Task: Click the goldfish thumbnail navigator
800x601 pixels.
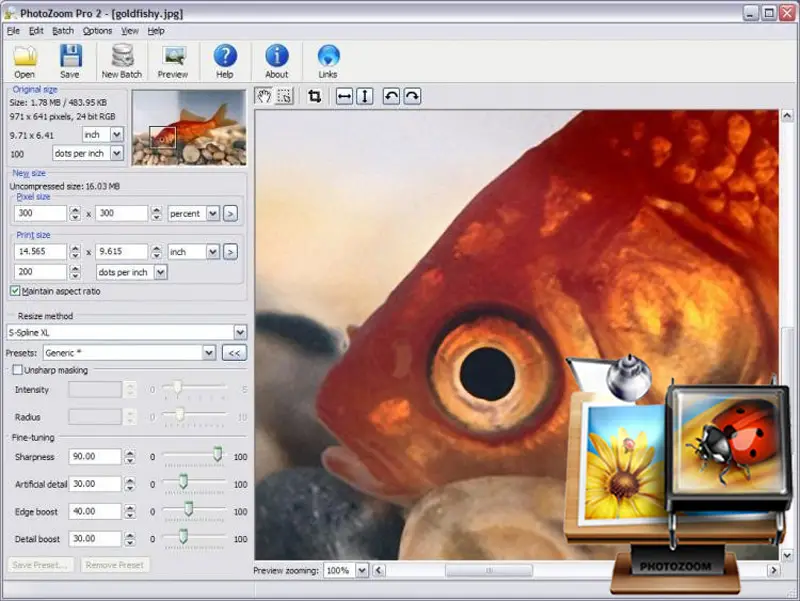Action: pos(189,128)
